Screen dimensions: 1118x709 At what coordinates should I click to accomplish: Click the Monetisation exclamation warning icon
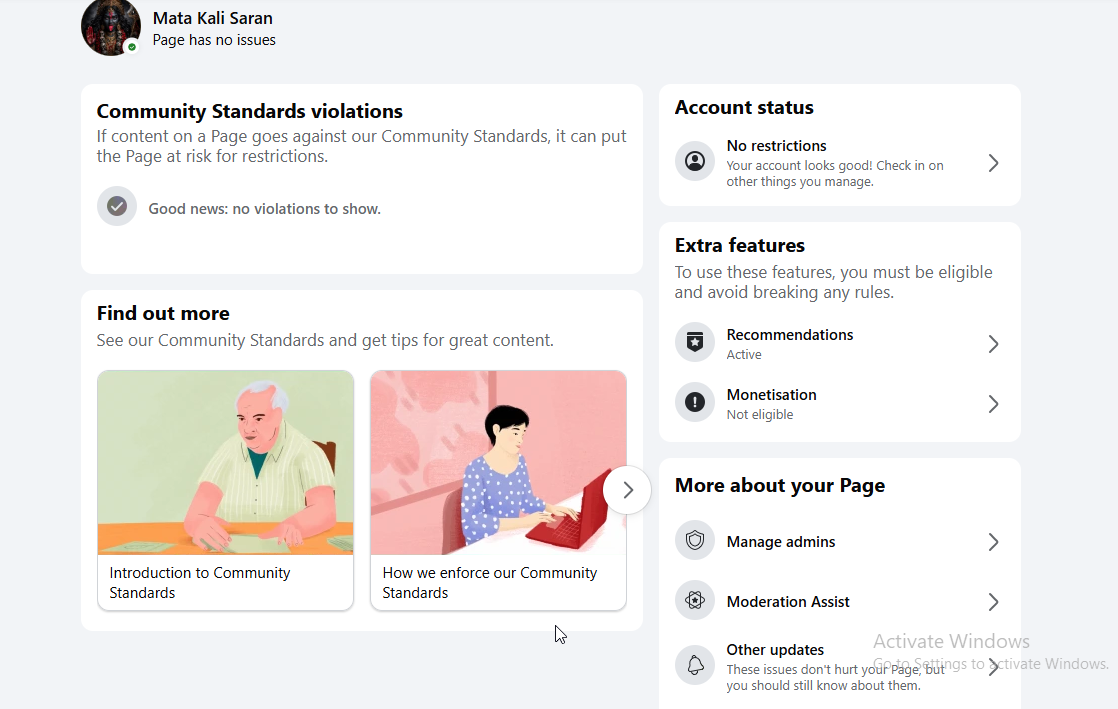694,402
